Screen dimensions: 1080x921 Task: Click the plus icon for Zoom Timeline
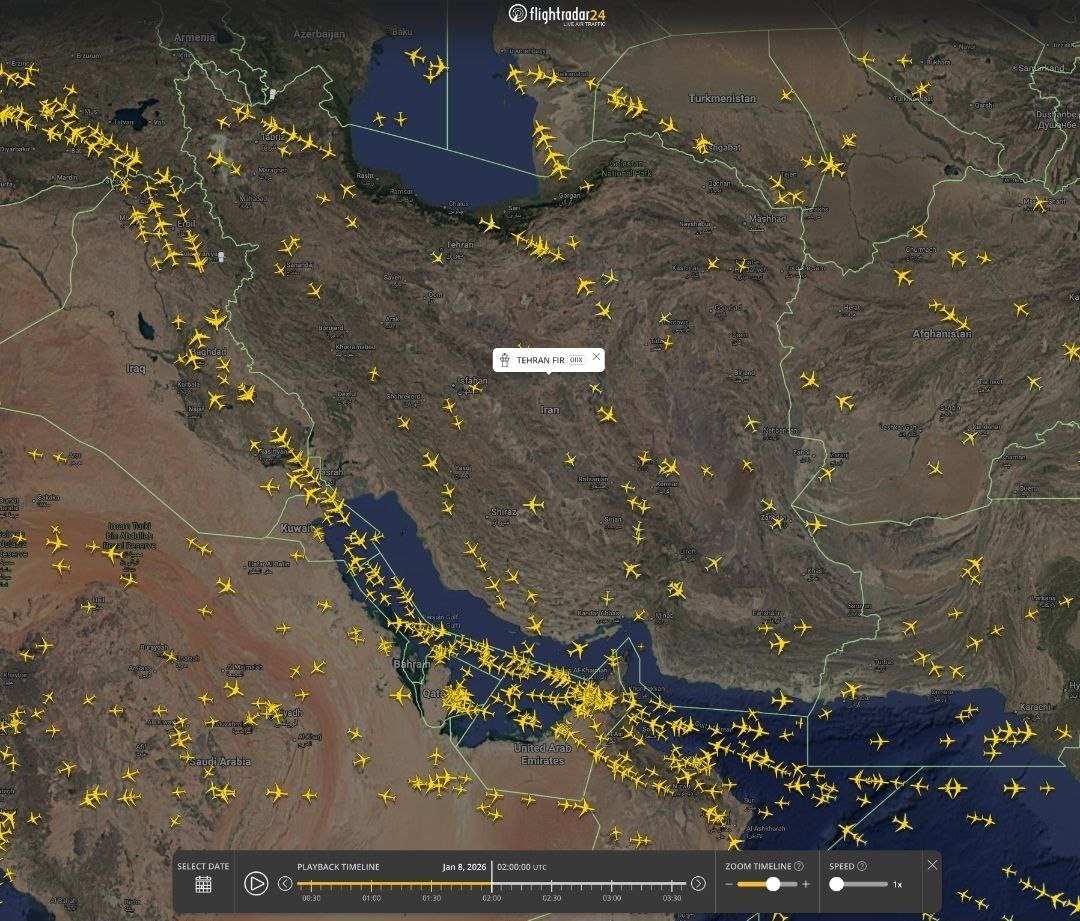[x=806, y=884]
